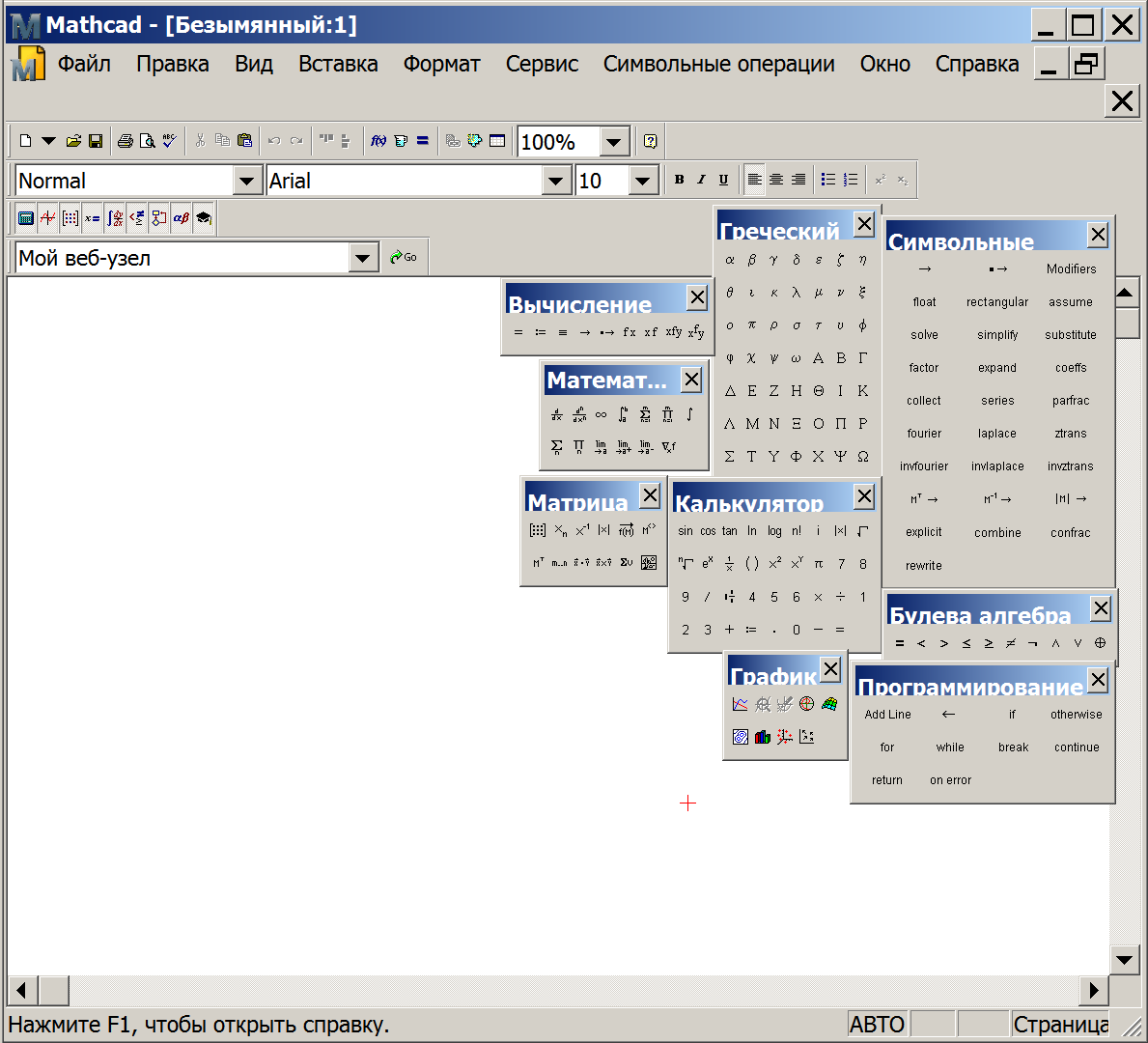The height and width of the screenshot is (1043, 1148).
Task: Click the horizontal scrollbar's right arrow
Action: tap(1094, 990)
